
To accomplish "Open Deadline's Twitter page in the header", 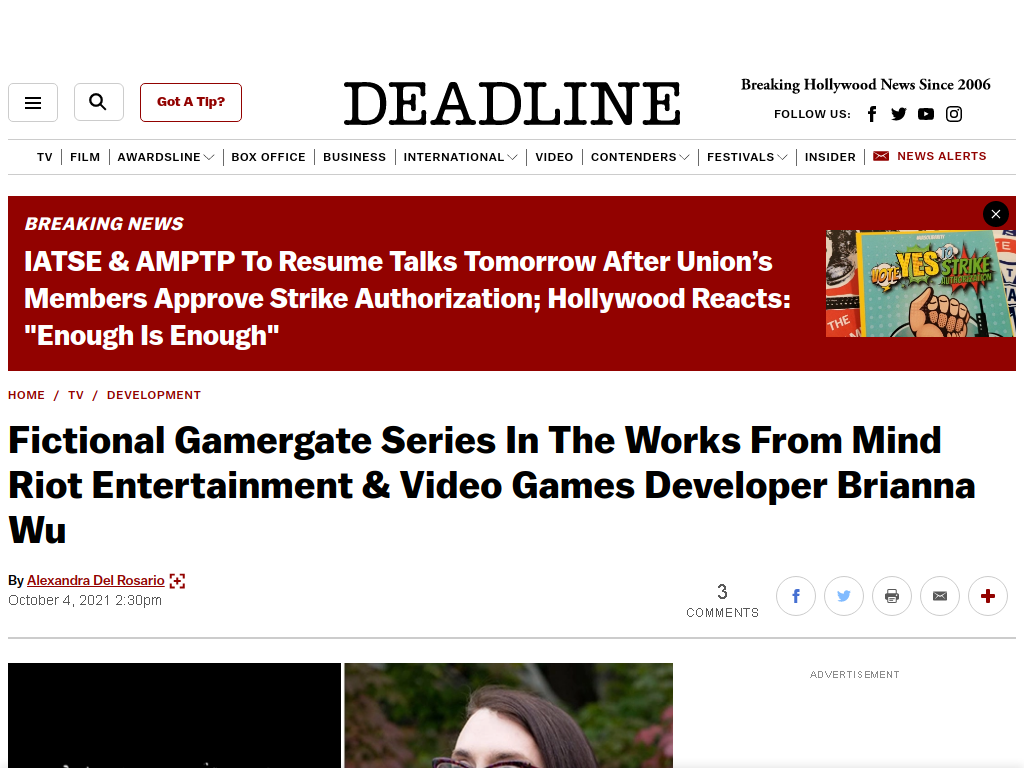I will [x=899, y=114].
